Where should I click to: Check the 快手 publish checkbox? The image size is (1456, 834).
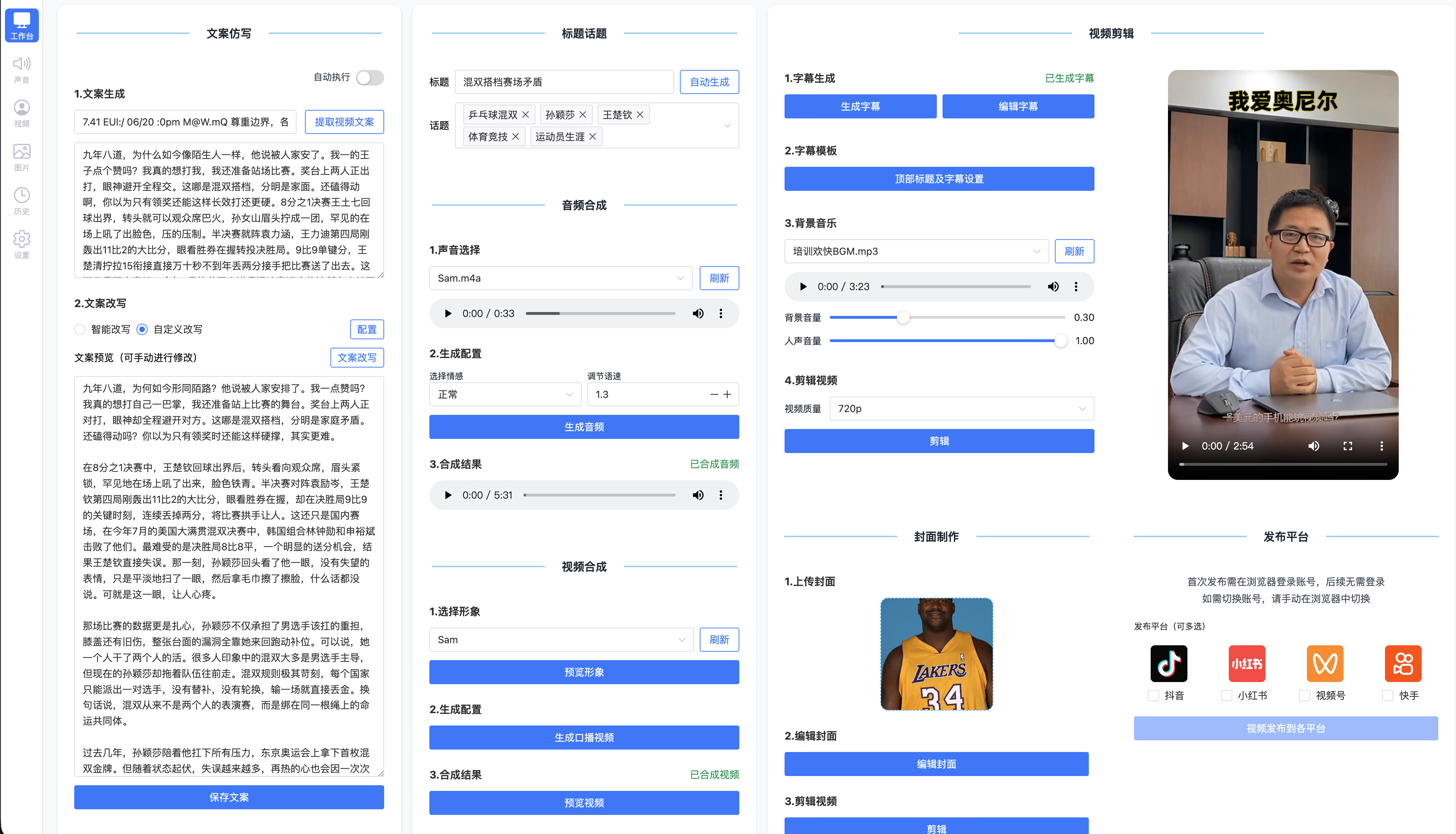(x=1388, y=695)
